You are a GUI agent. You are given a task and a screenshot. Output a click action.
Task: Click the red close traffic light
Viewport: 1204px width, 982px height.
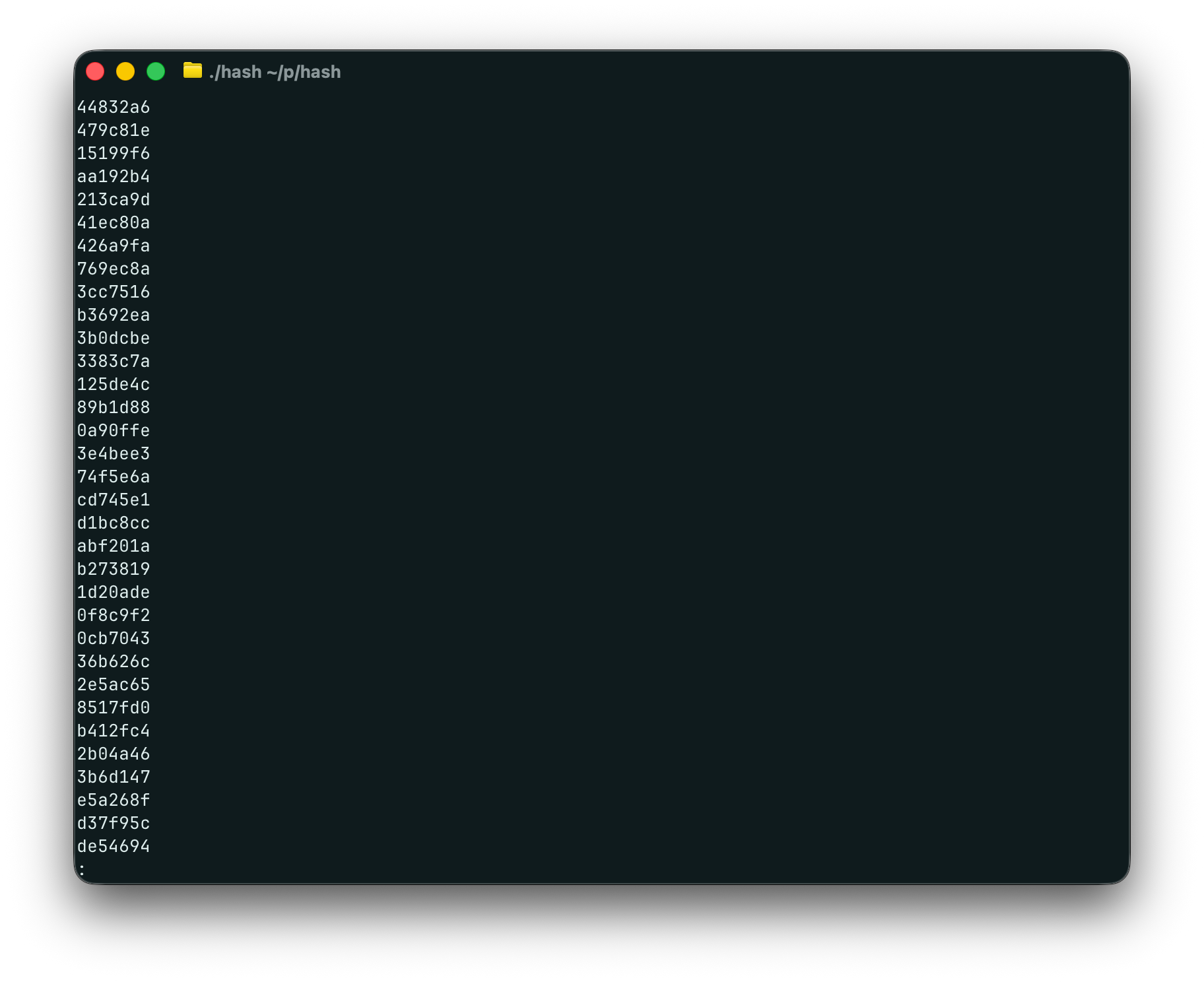[x=96, y=71]
